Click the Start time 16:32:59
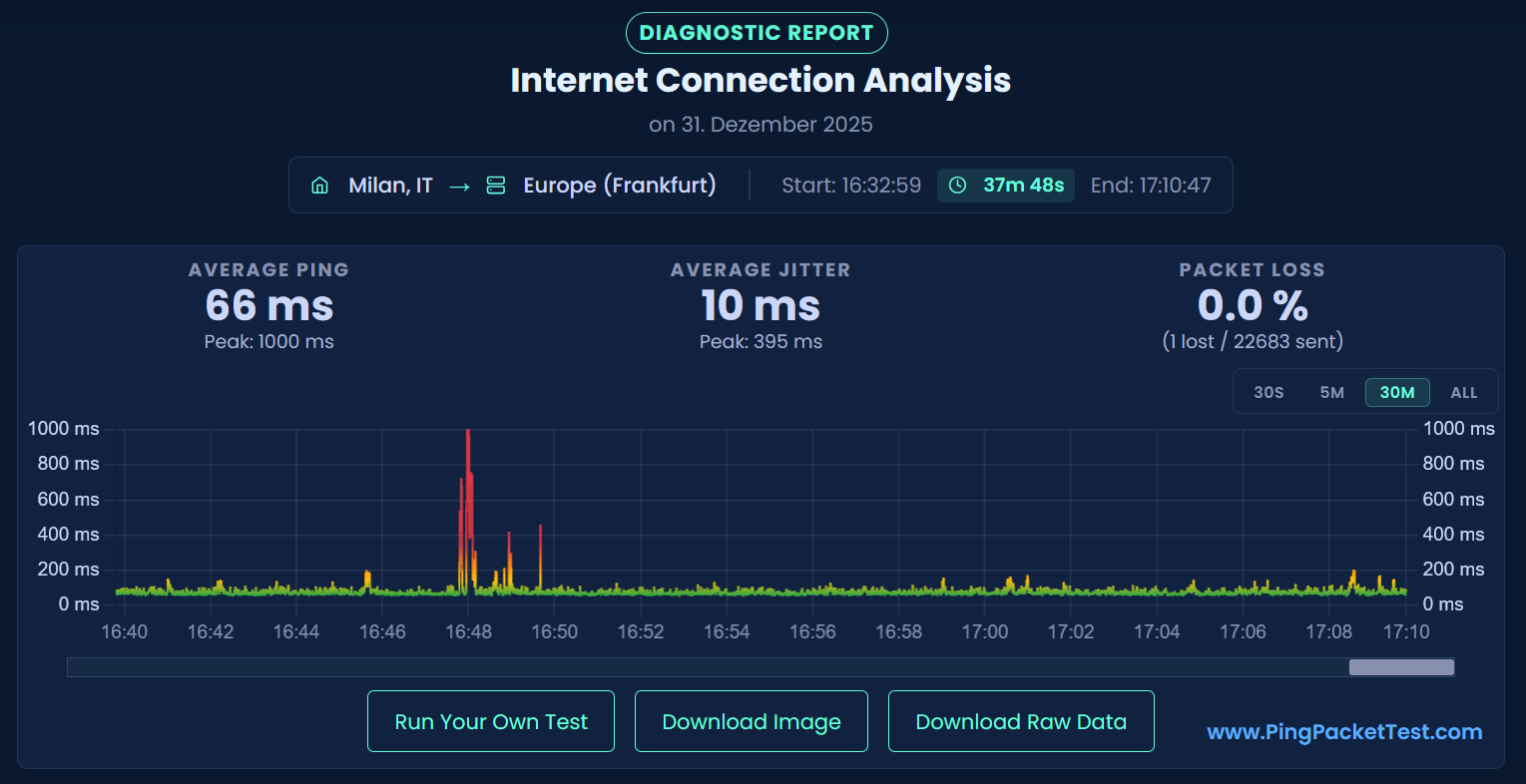1526x784 pixels. tap(852, 185)
